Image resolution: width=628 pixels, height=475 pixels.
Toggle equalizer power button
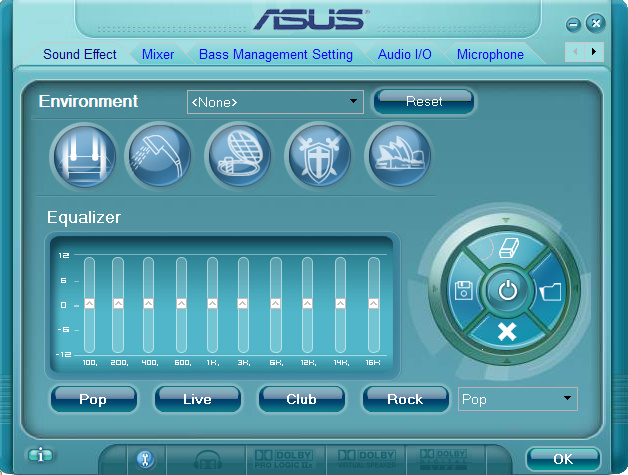click(507, 290)
